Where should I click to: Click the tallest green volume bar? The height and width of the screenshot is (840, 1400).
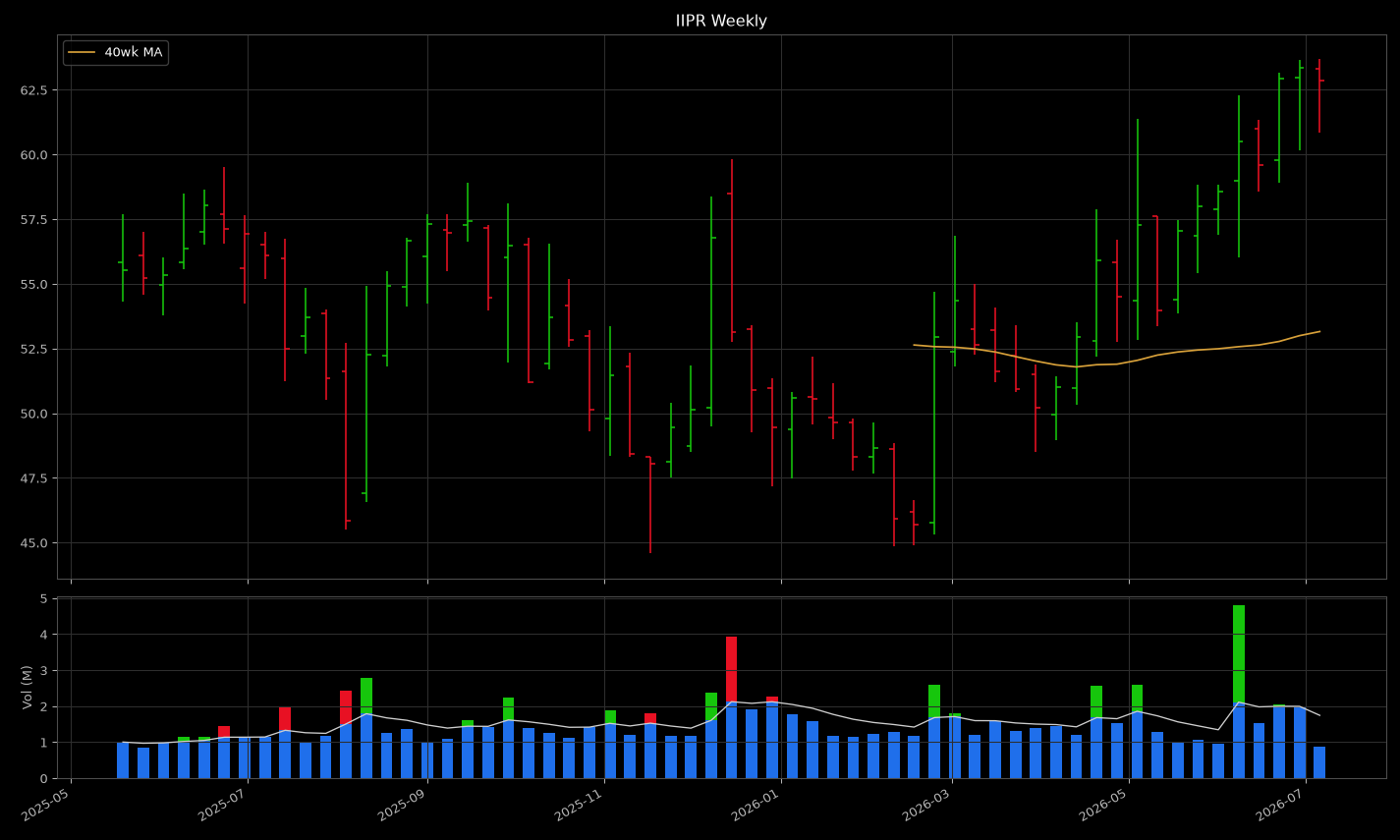pos(1239,654)
